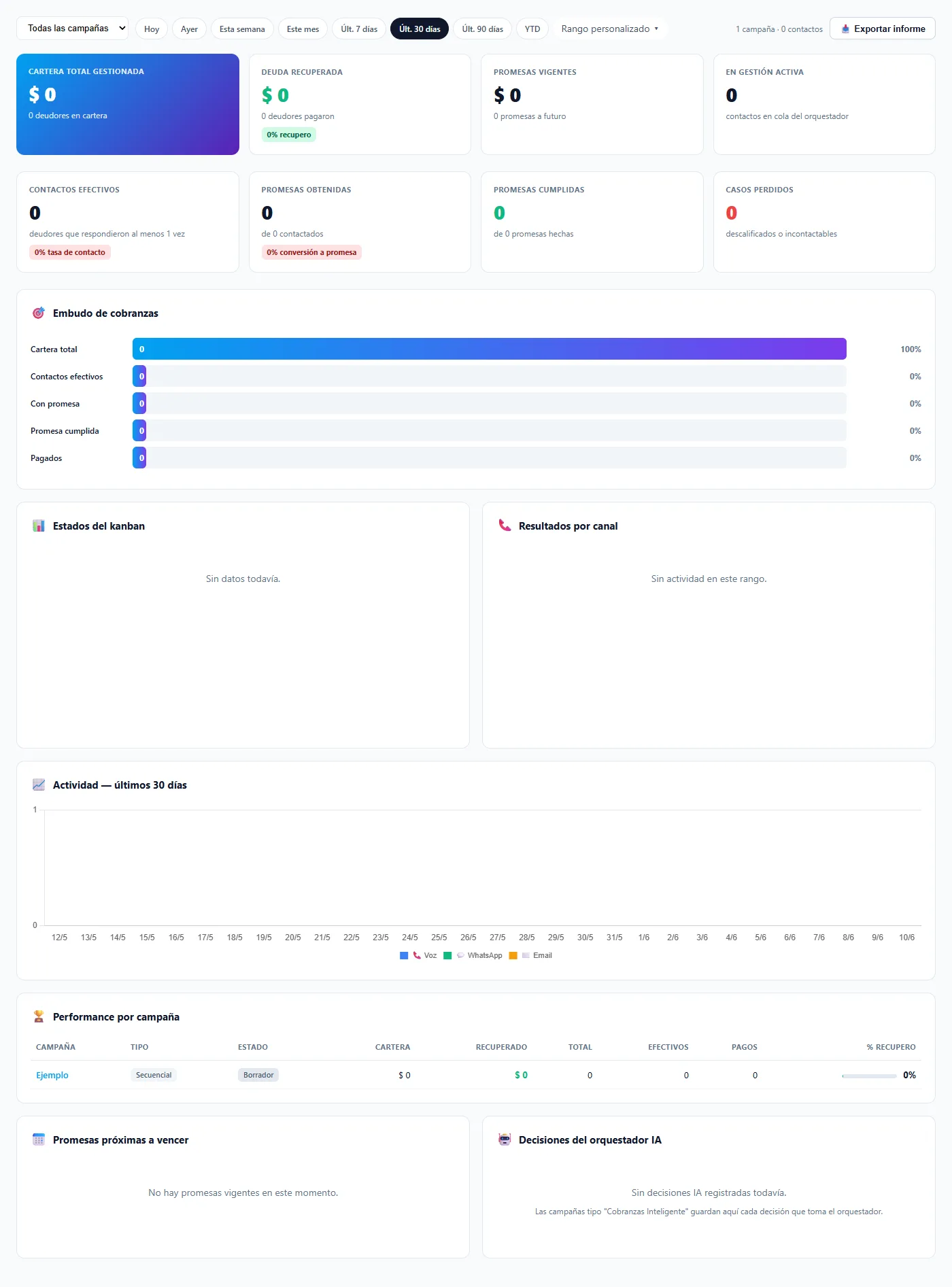Open the Todas las campañas dropdown
This screenshot has height=1287, width=952.
pyautogui.click(x=72, y=29)
